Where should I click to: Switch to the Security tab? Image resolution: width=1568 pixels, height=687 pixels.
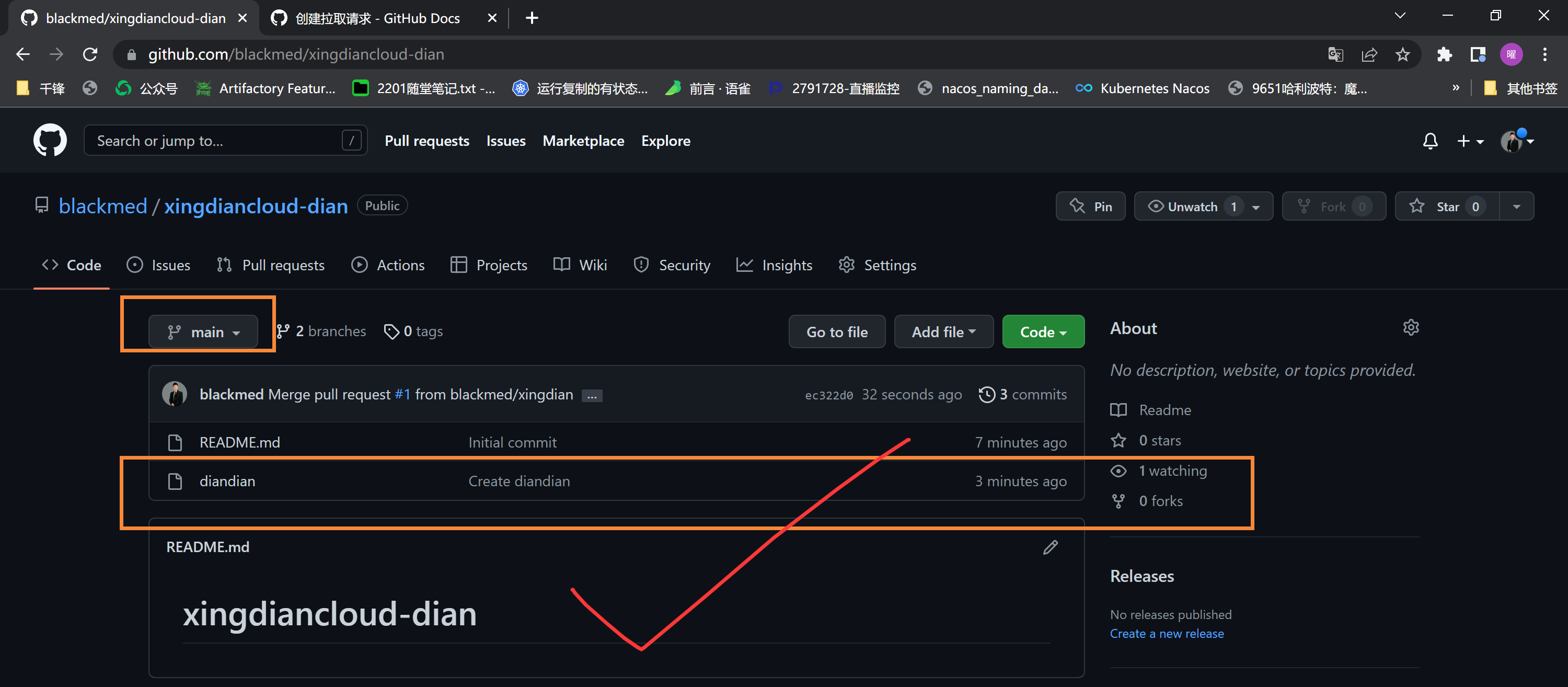[x=672, y=265]
